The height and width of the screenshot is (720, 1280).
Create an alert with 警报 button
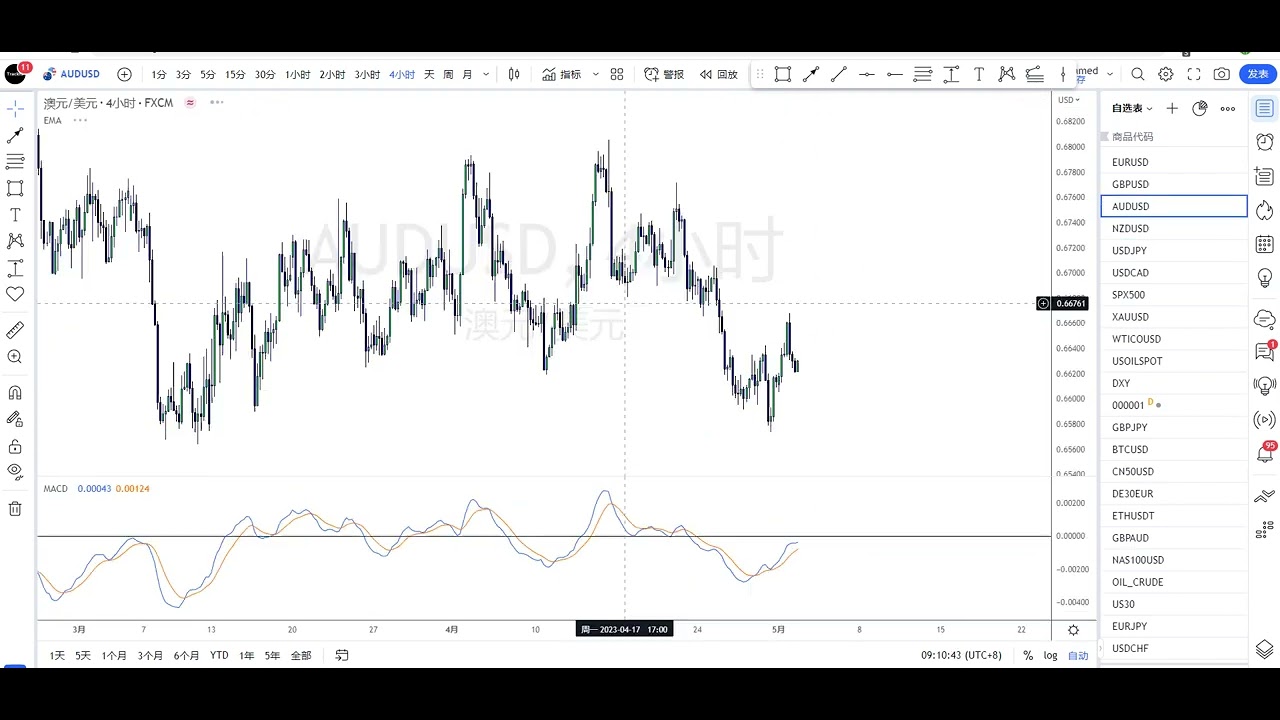click(x=664, y=74)
